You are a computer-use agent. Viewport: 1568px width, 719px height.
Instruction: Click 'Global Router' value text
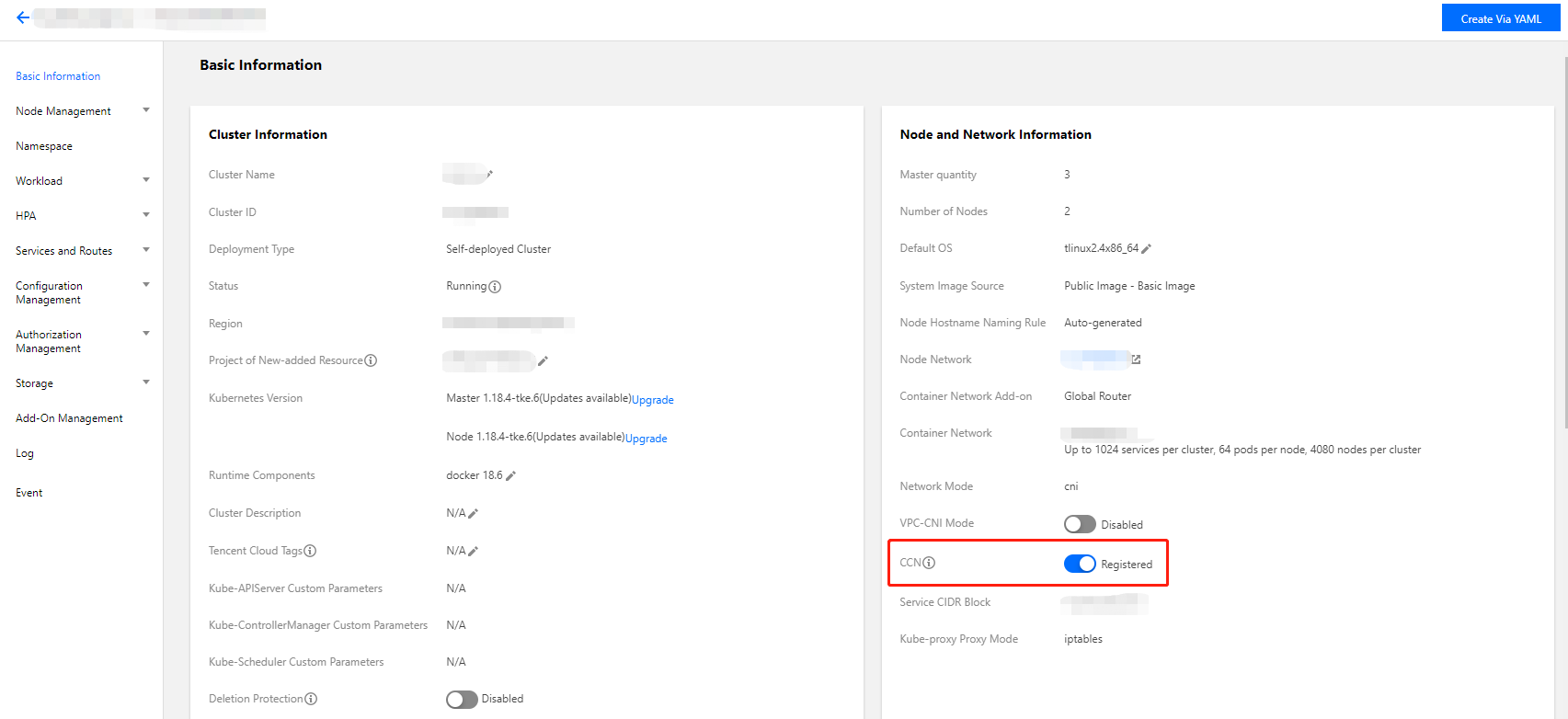(1097, 396)
